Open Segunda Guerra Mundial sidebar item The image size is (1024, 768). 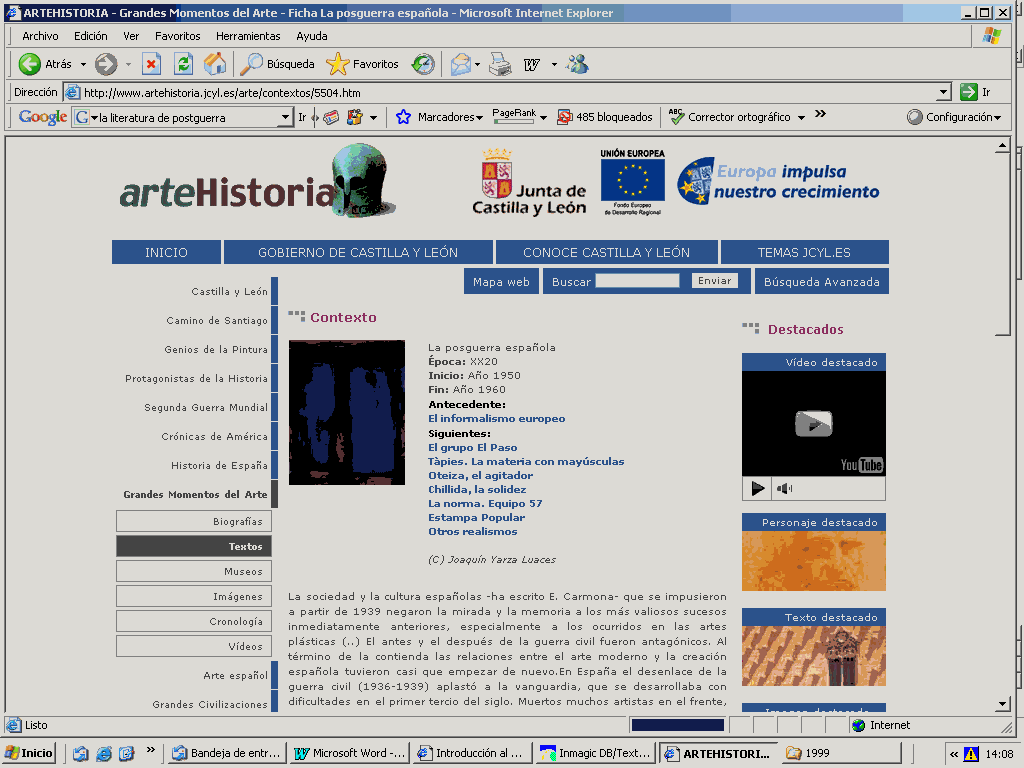click(206, 408)
